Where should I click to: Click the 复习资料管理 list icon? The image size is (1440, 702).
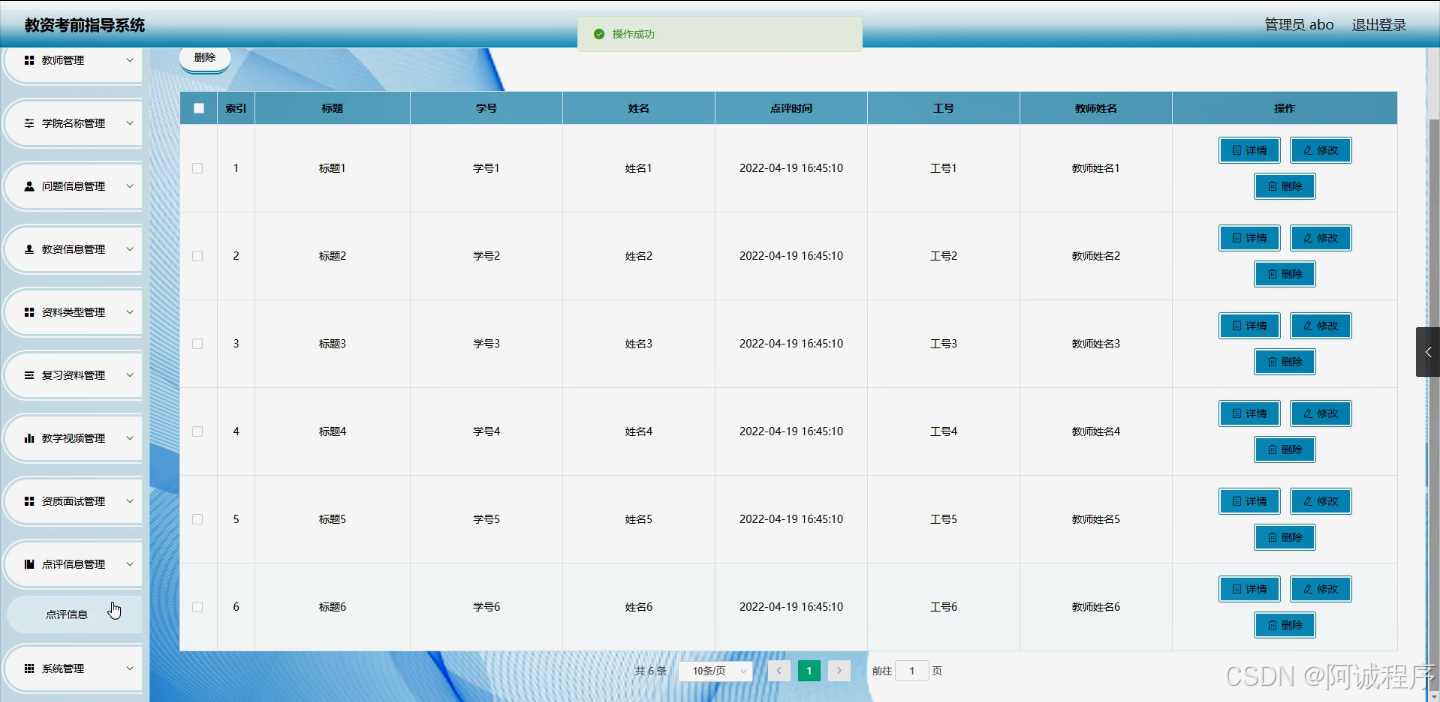point(29,375)
